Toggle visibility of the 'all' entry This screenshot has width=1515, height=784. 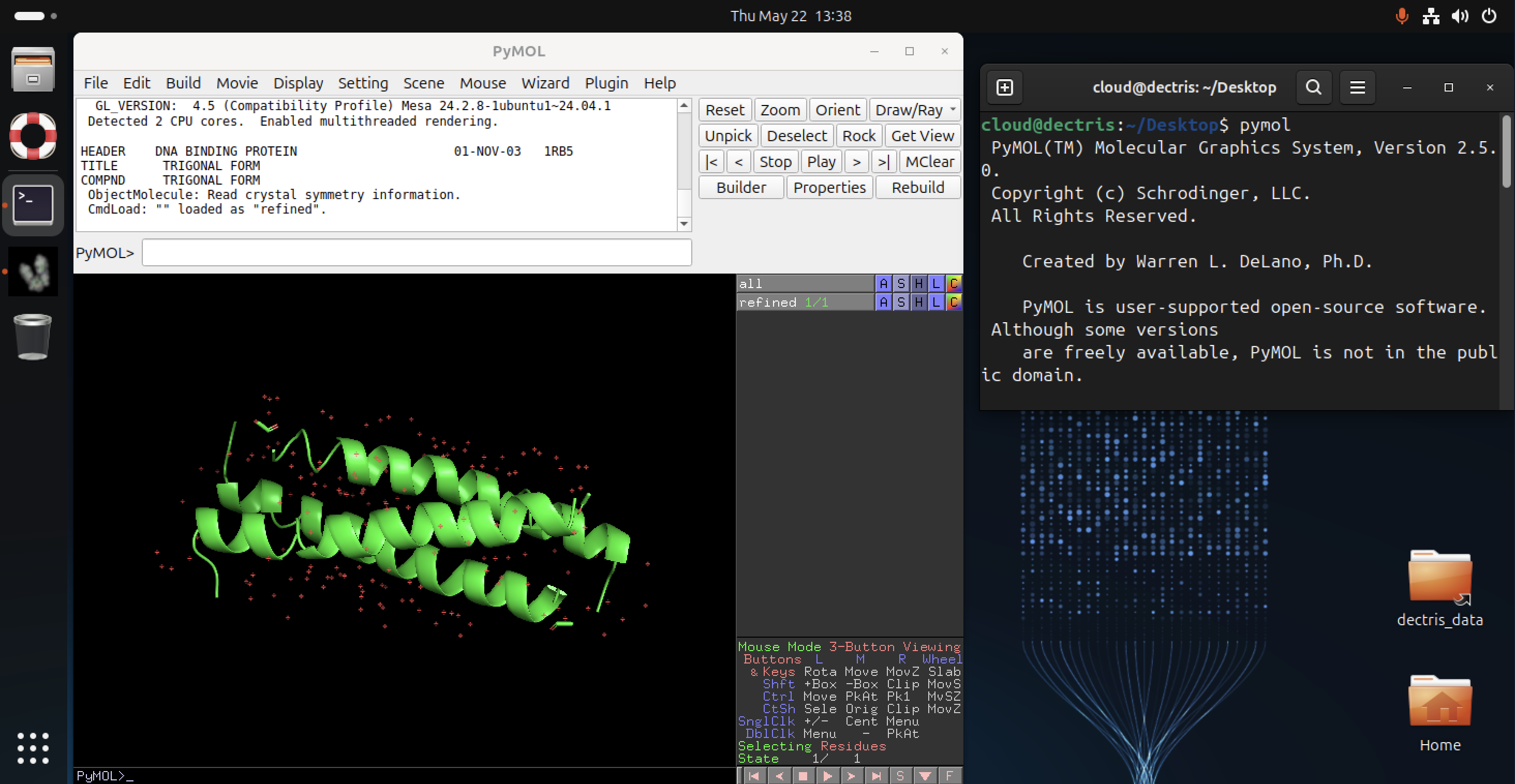pyautogui.click(x=805, y=283)
